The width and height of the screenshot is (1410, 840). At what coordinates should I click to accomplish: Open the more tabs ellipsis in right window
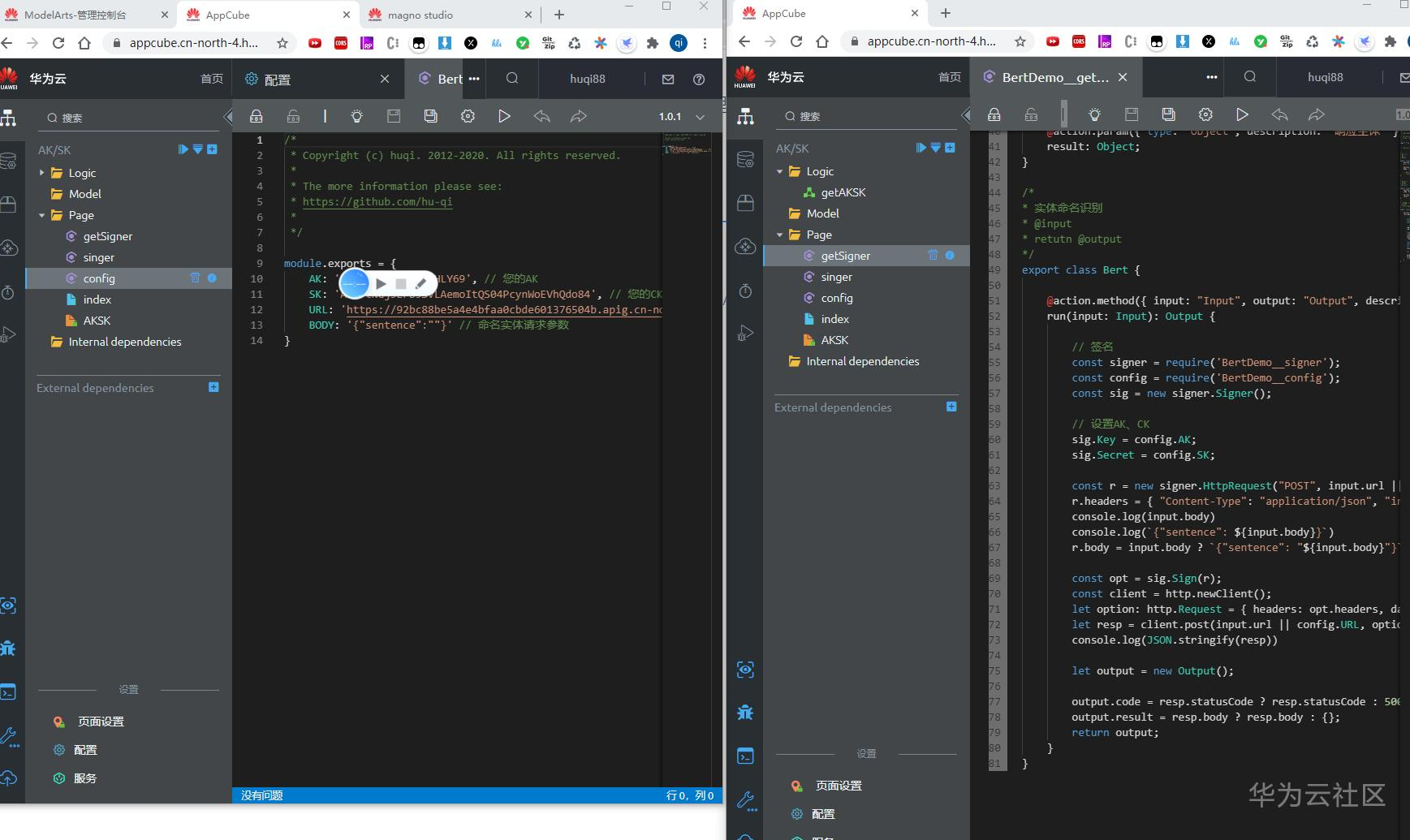coord(1212,77)
